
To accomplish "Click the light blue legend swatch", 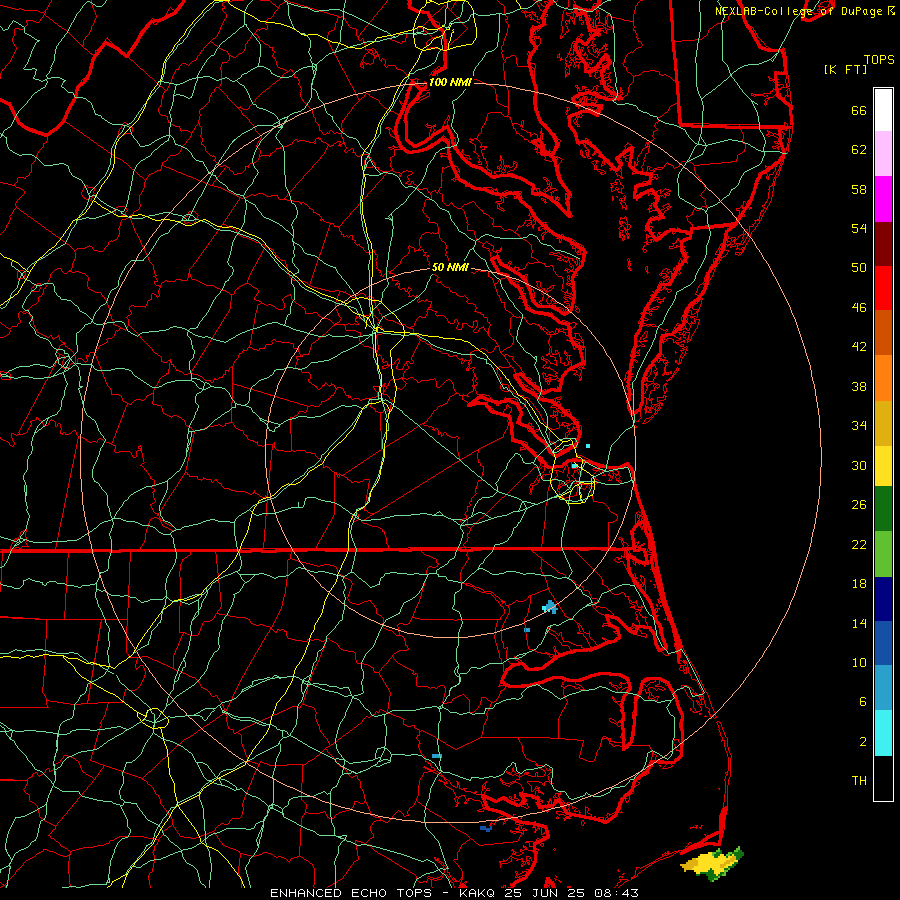I will click(883, 688).
